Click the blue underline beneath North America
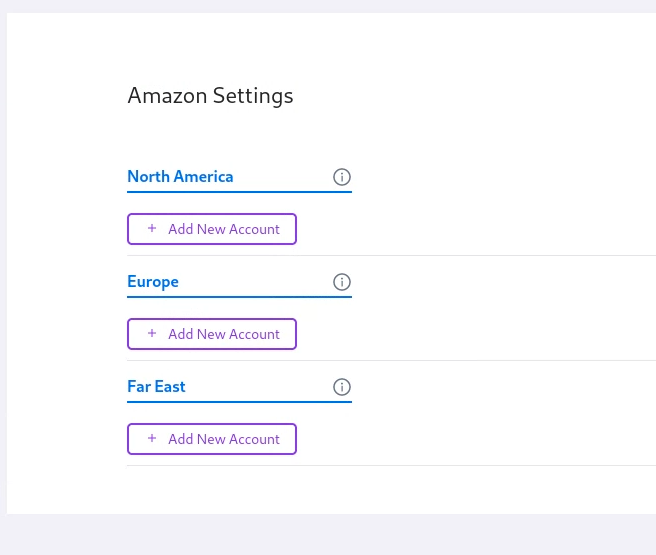 pyautogui.click(x=239, y=192)
